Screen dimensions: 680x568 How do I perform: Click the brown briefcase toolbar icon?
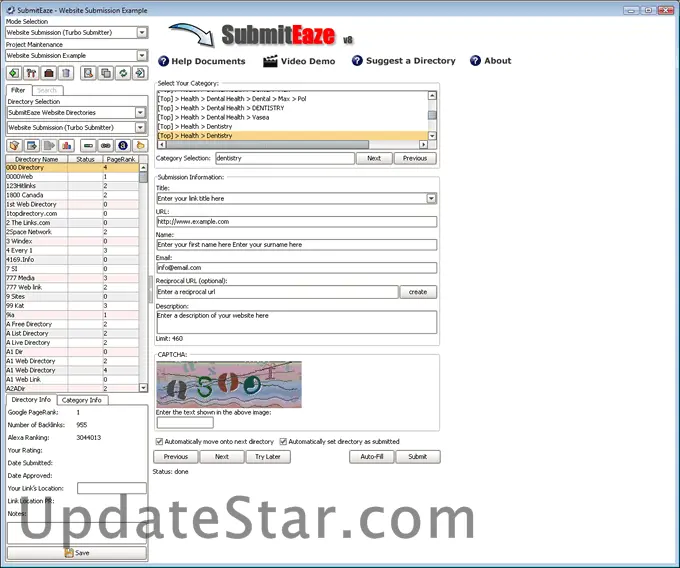[49, 73]
